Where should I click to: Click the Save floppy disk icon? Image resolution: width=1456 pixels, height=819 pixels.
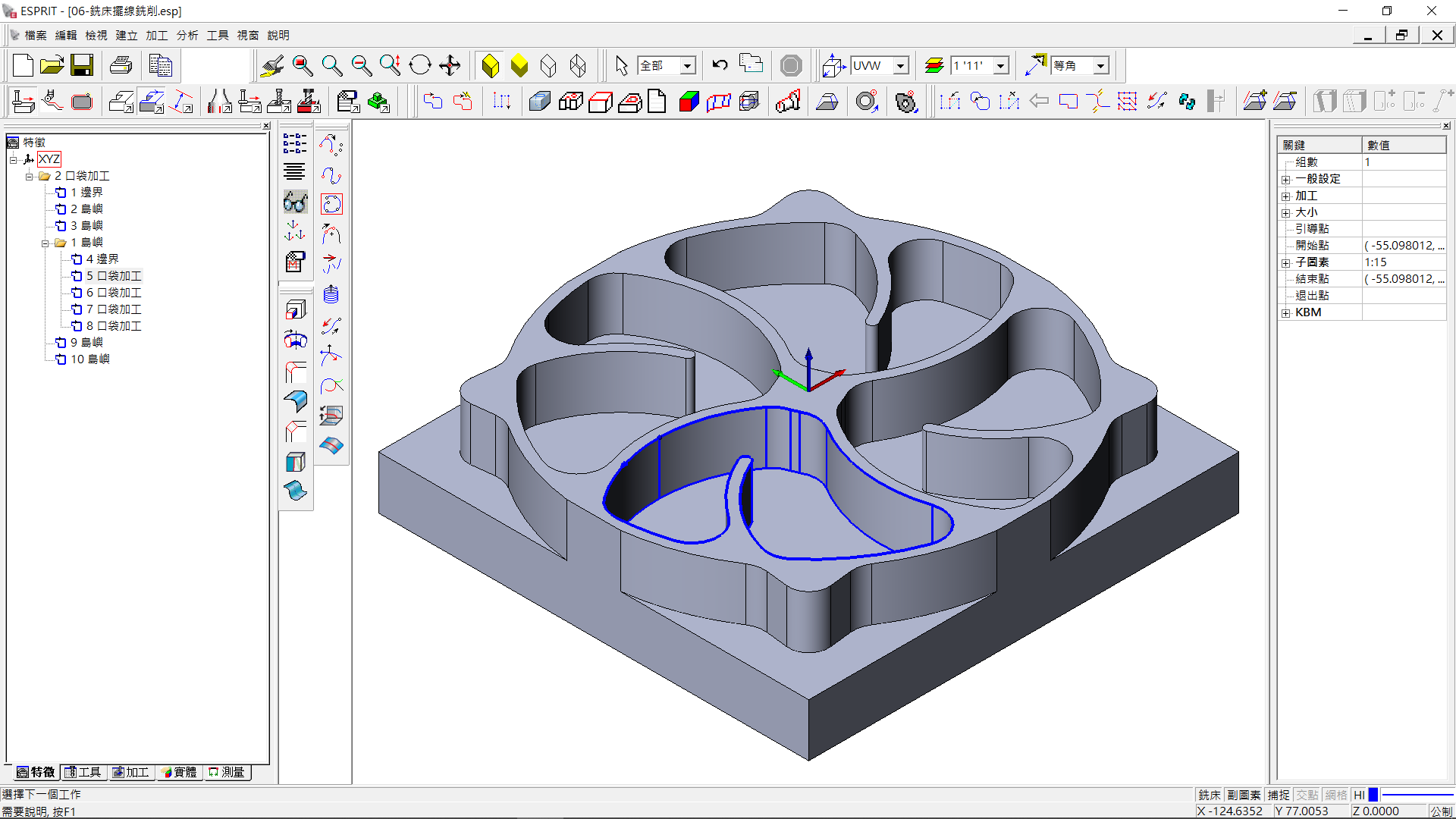point(82,66)
